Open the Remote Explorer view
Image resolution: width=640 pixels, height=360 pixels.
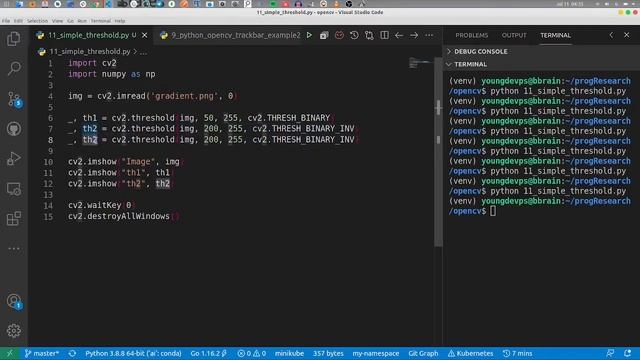pos(13,189)
